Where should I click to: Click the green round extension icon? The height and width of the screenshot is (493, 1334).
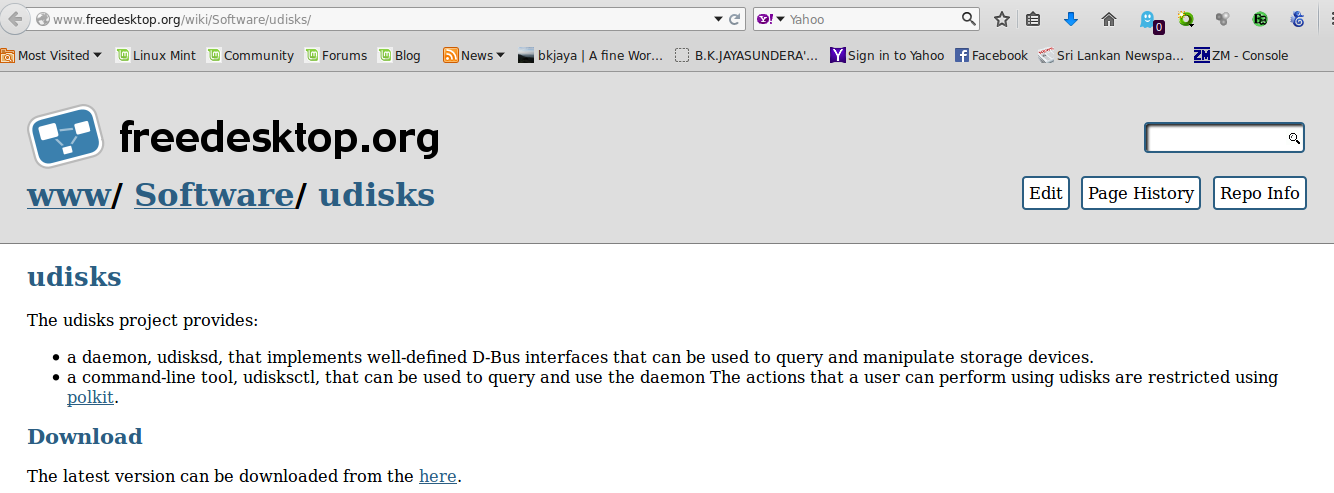coord(1260,19)
